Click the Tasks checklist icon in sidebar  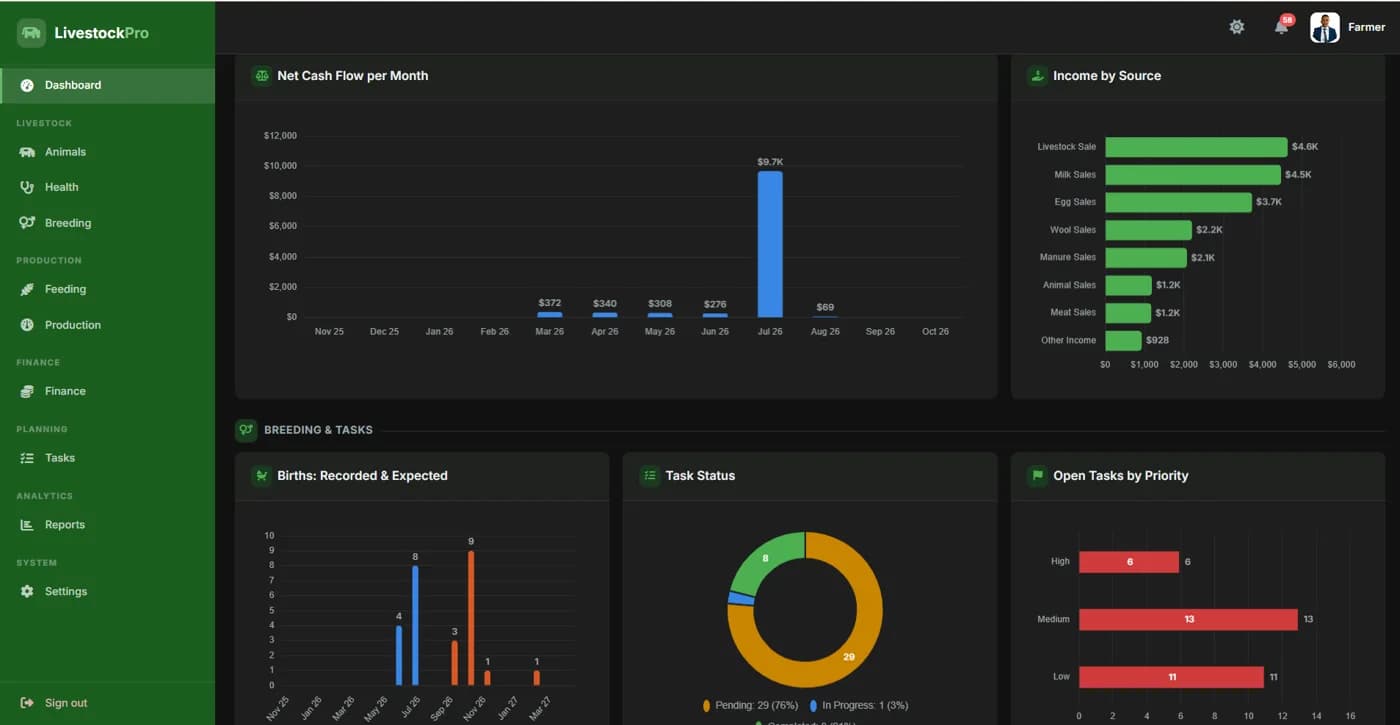coord(27,458)
